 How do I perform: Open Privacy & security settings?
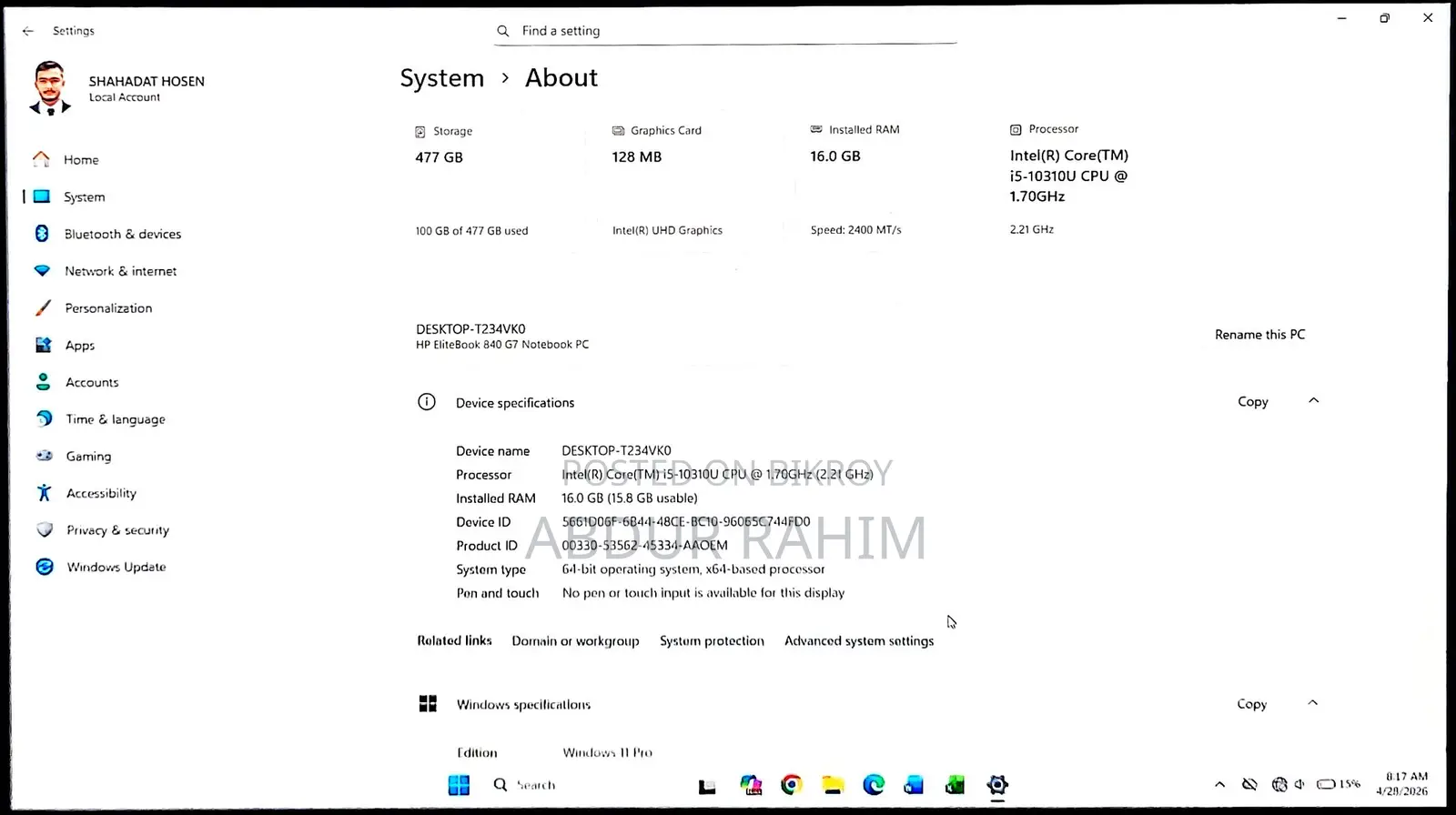(117, 530)
